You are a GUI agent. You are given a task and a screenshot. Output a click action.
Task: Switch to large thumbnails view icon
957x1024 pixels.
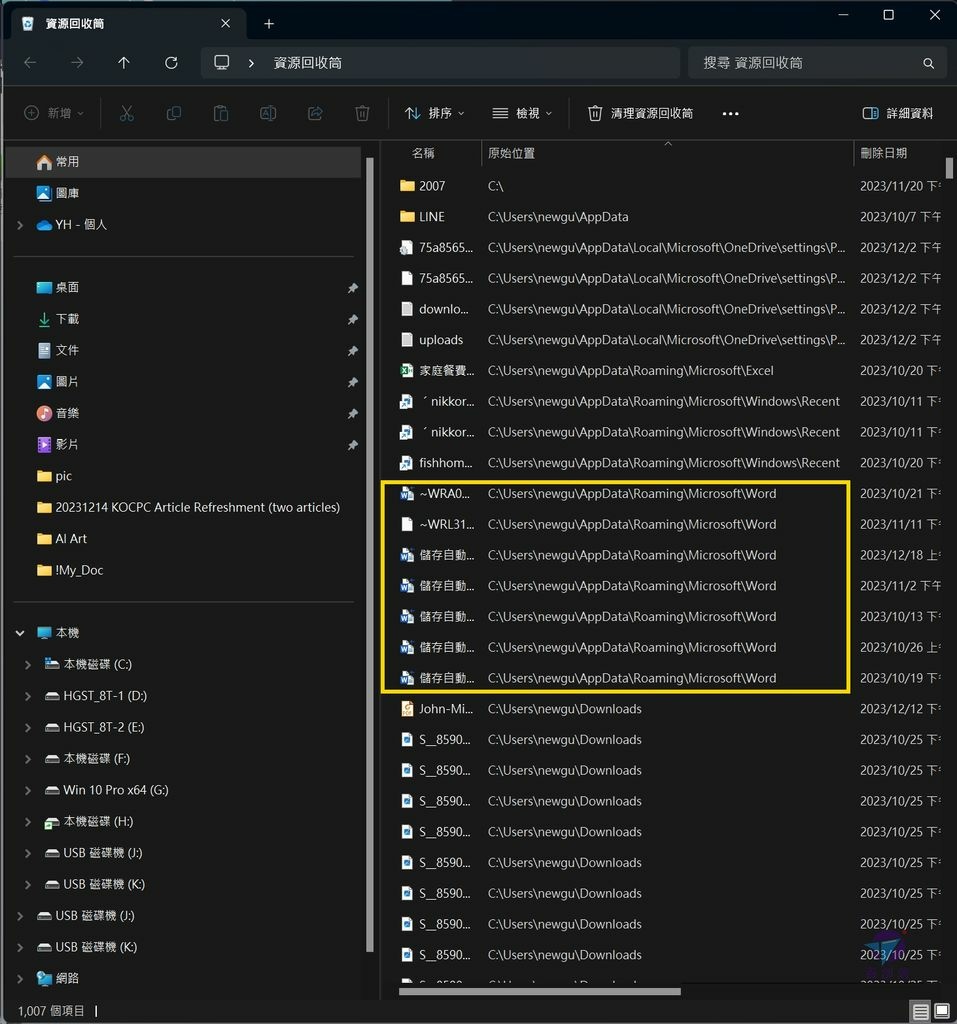click(941, 1012)
